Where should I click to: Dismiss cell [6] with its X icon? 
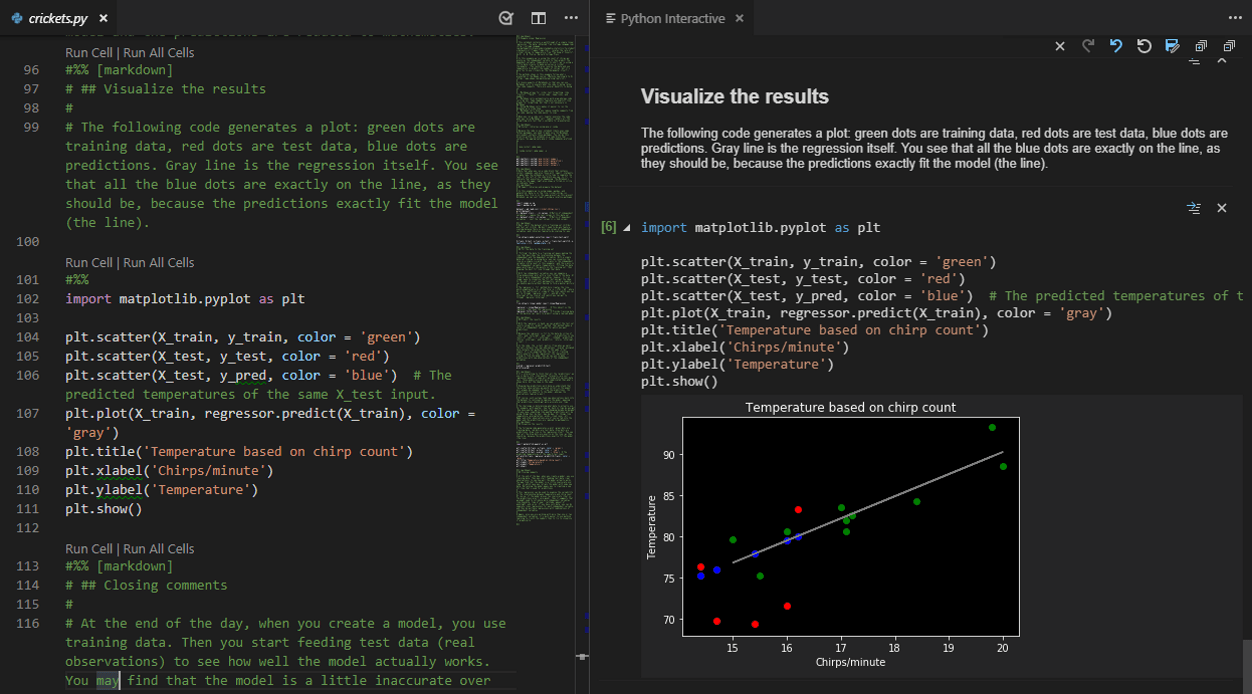click(x=1221, y=208)
